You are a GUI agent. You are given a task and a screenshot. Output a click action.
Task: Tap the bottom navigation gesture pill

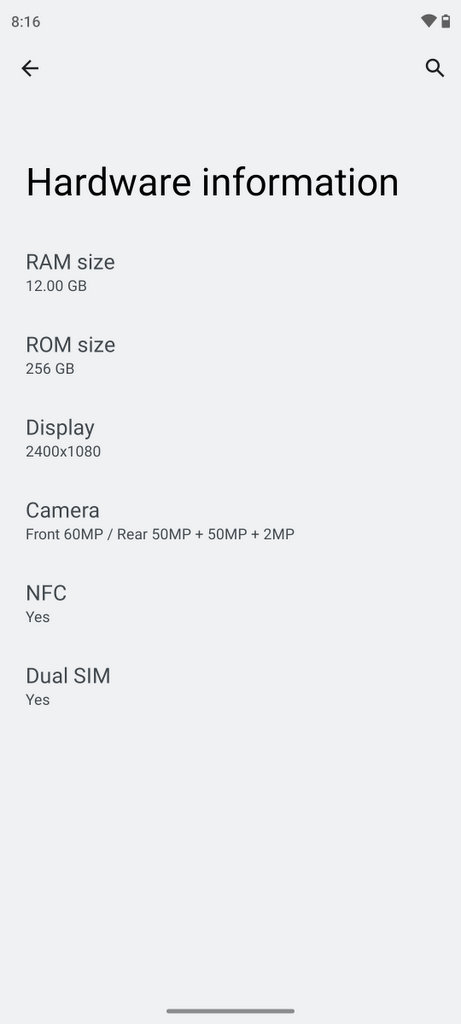(x=230, y=1011)
